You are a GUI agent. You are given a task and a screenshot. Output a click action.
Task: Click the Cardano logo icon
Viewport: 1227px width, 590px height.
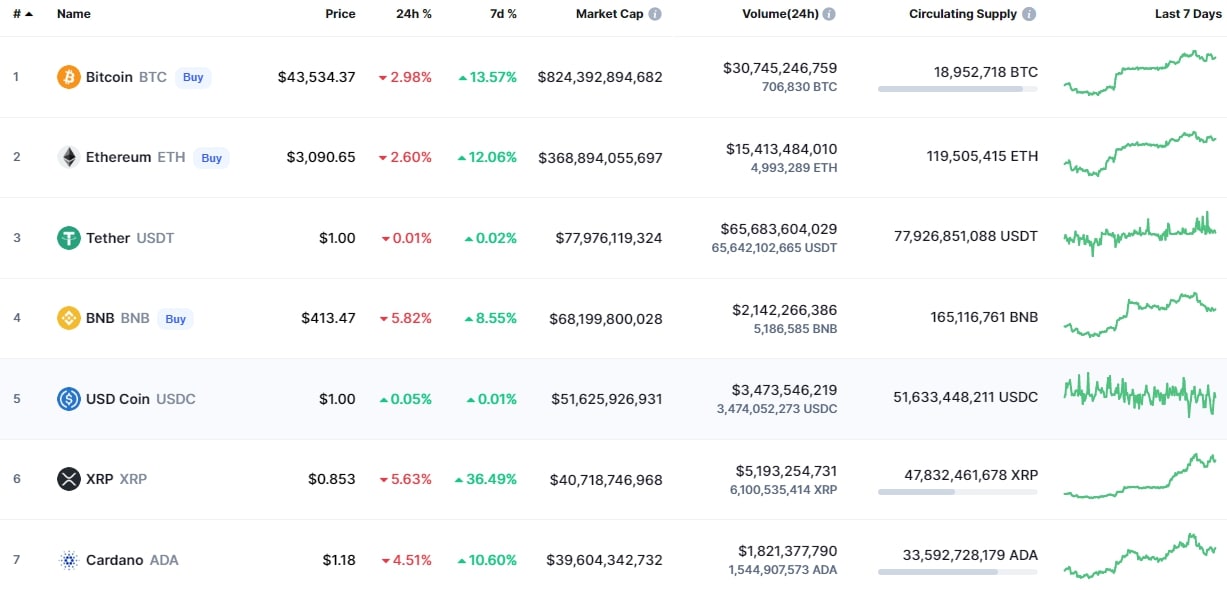tap(69, 560)
